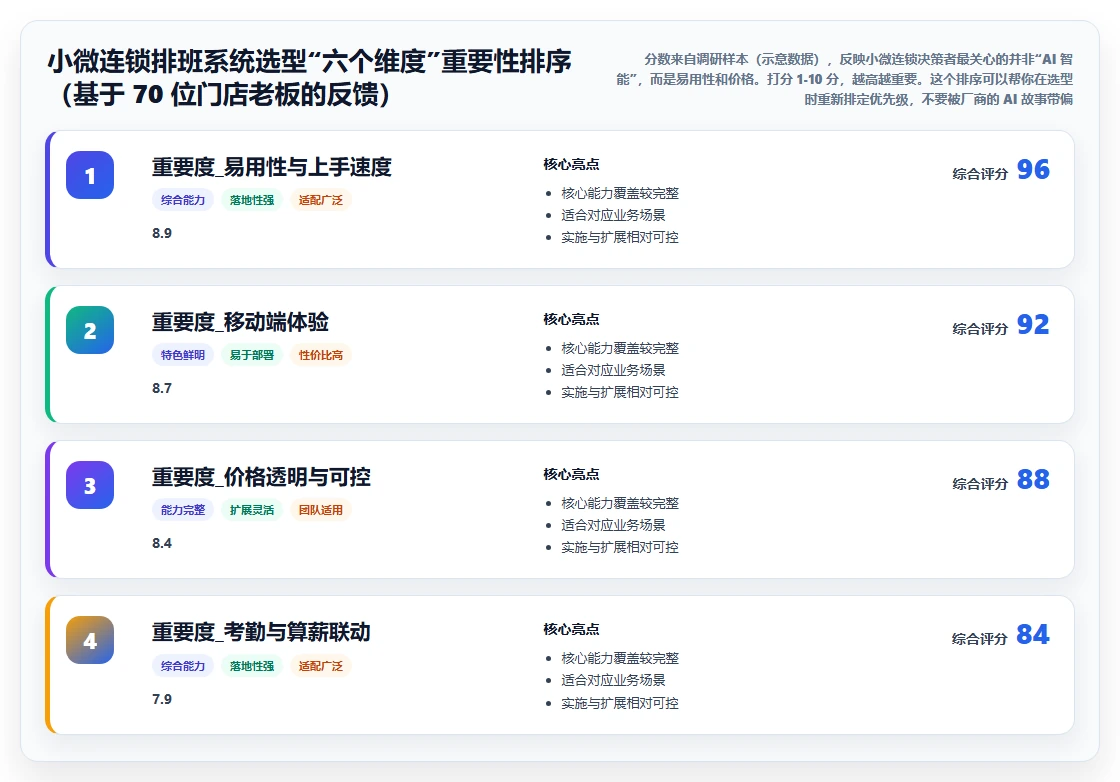Viewport: 1120px width, 782px height.
Task: Click 落地性强 tag in 易用性与上手速度 card
Action: click(x=251, y=200)
